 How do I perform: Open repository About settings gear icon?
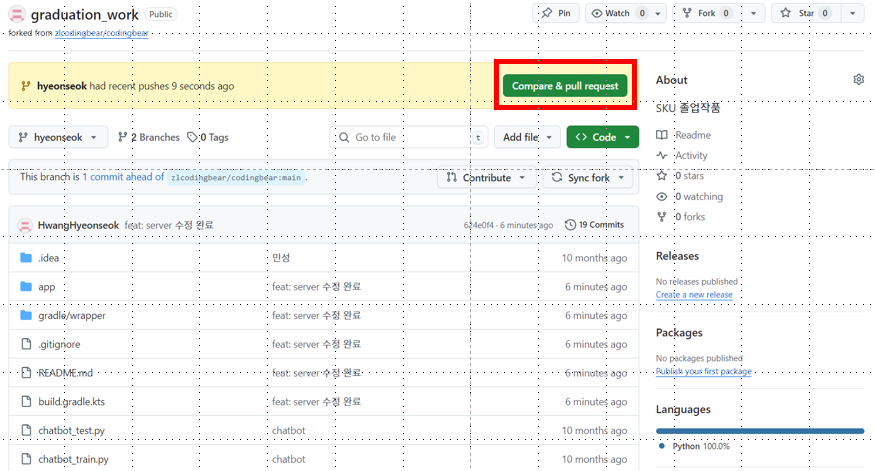point(858,80)
